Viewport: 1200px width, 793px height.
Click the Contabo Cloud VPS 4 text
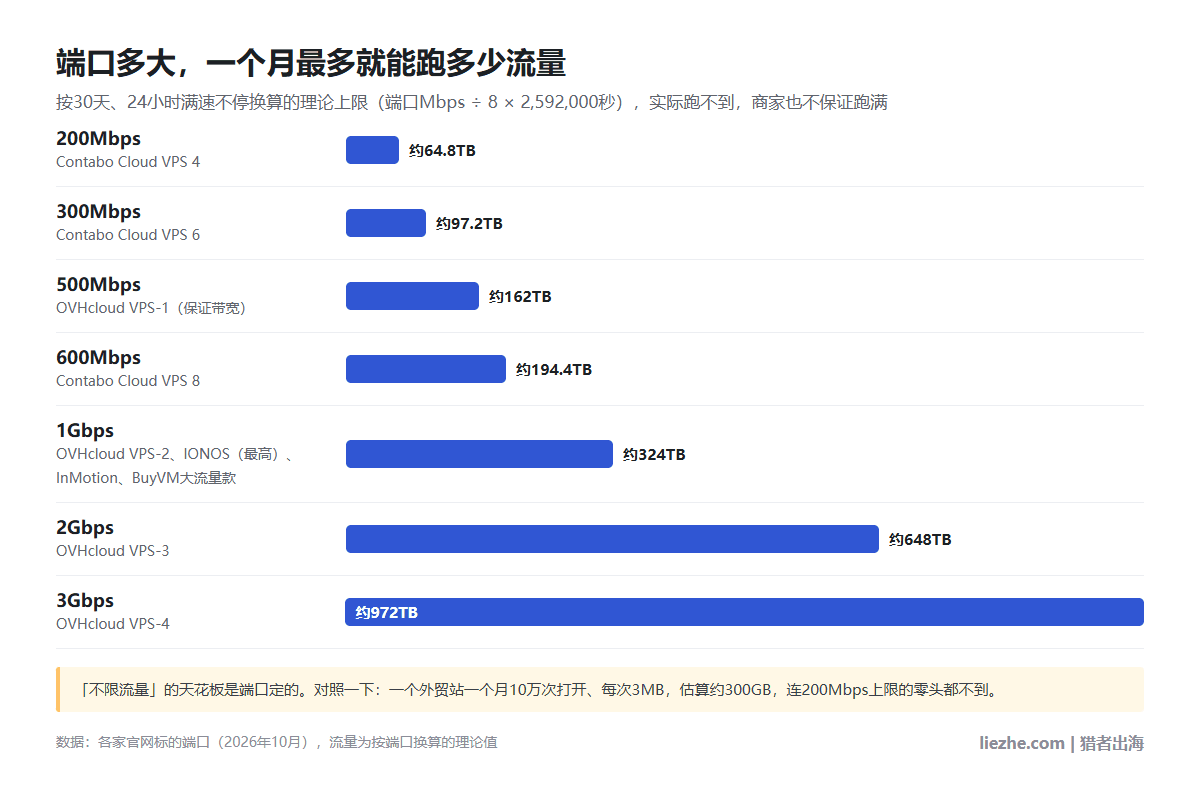pyautogui.click(x=128, y=162)
